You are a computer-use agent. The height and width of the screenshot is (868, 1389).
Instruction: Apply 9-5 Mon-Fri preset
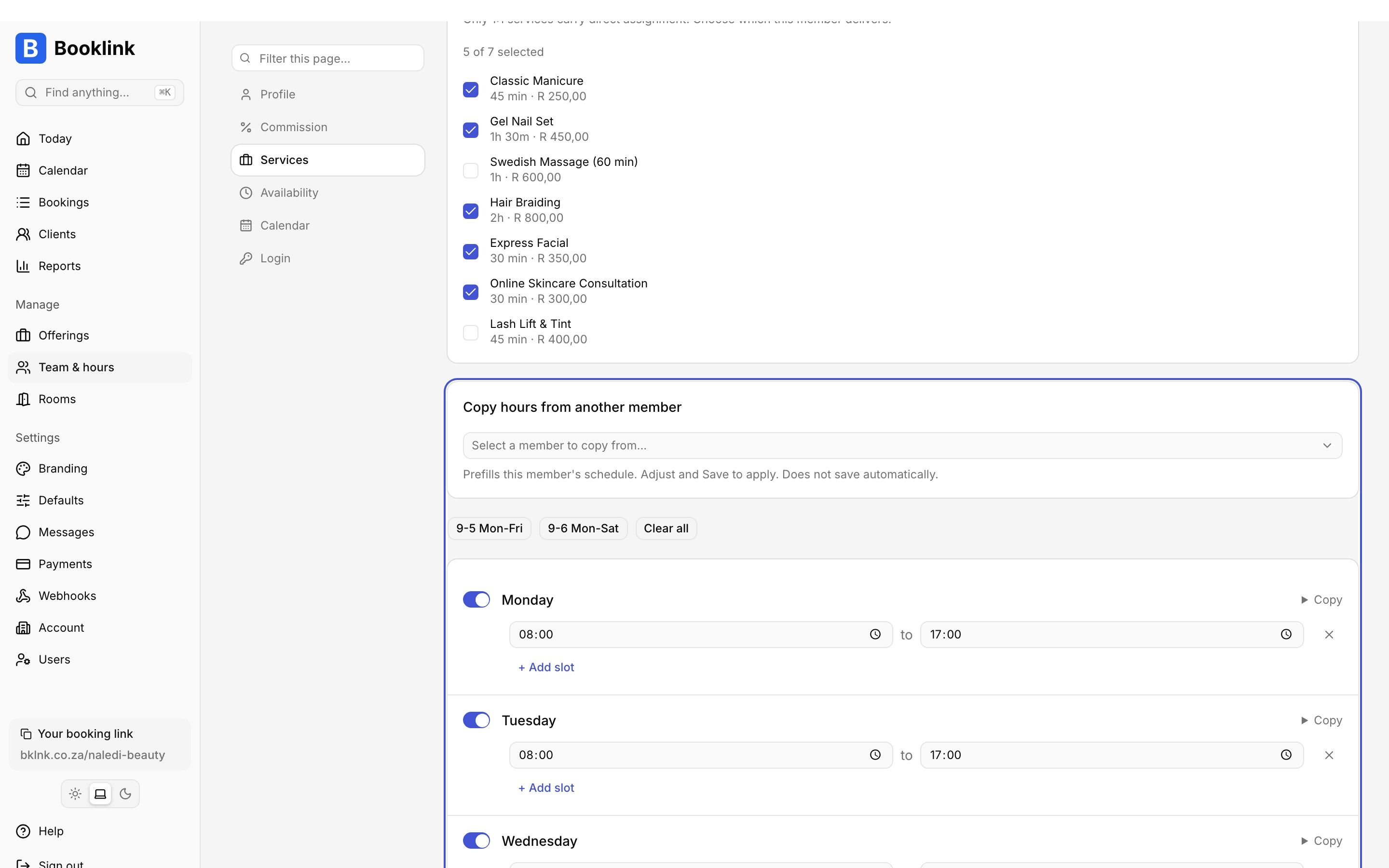point(490,528)
